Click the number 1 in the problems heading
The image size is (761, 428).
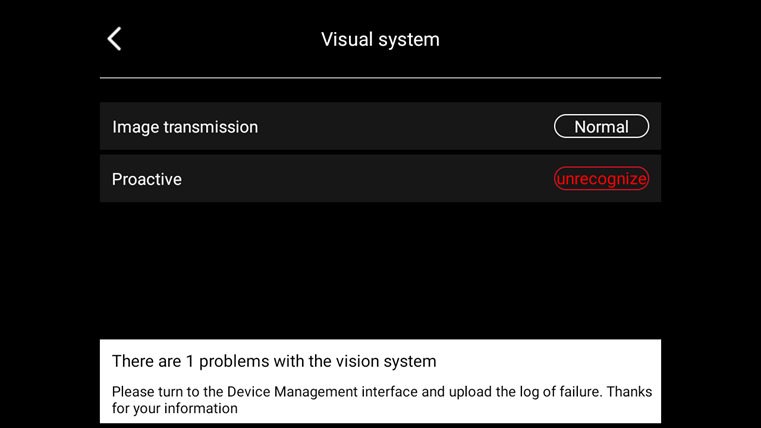coord(190,362)
